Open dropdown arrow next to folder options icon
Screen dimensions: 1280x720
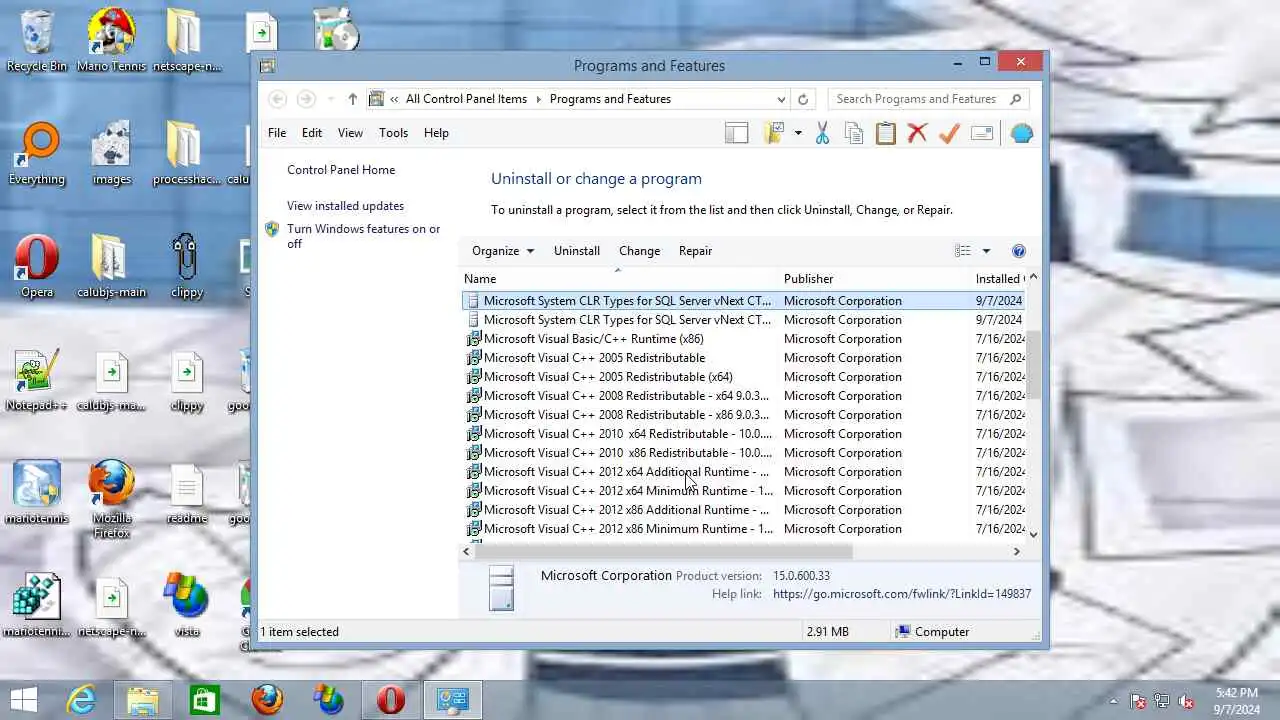point(798,133)
